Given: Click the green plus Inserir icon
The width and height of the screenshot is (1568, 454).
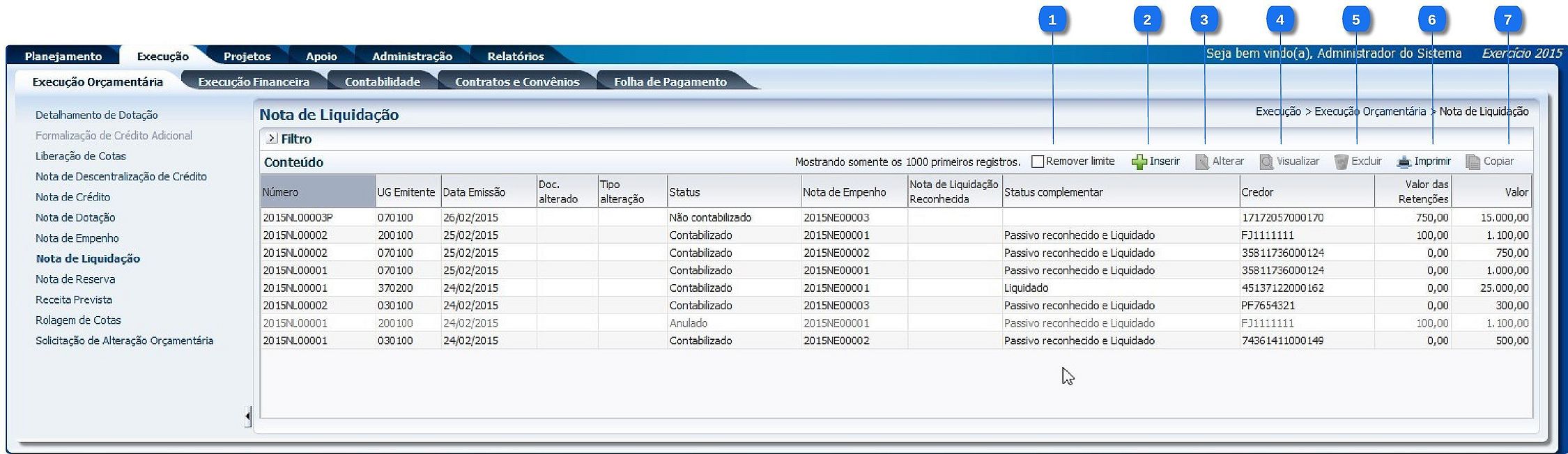Looking at the screenshot, I should 1139,162.
